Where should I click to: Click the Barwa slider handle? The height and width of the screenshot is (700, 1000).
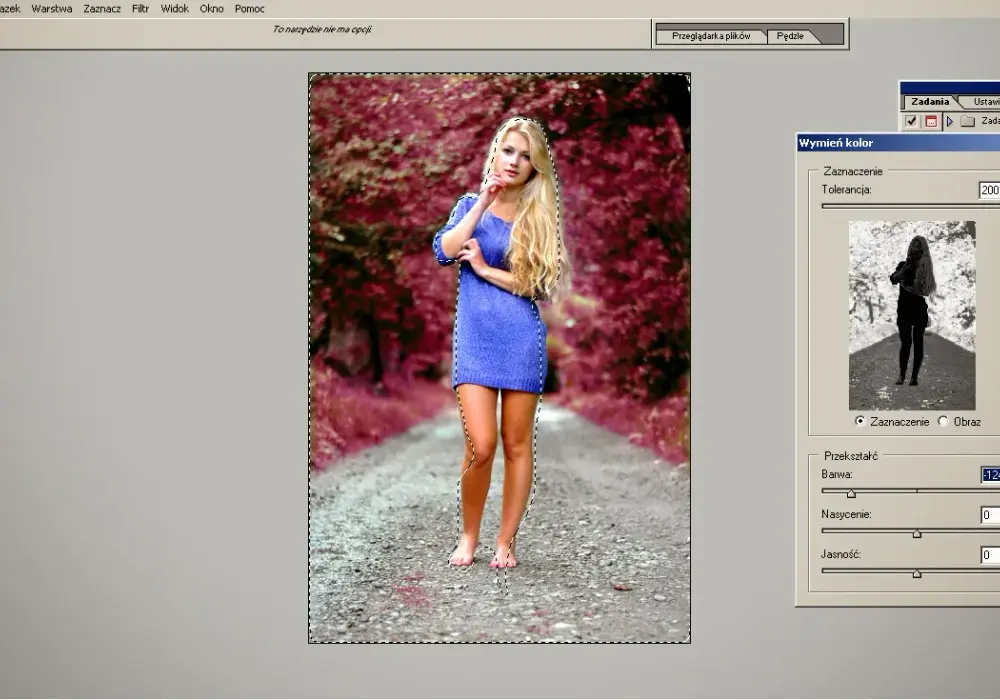(851, 493)
